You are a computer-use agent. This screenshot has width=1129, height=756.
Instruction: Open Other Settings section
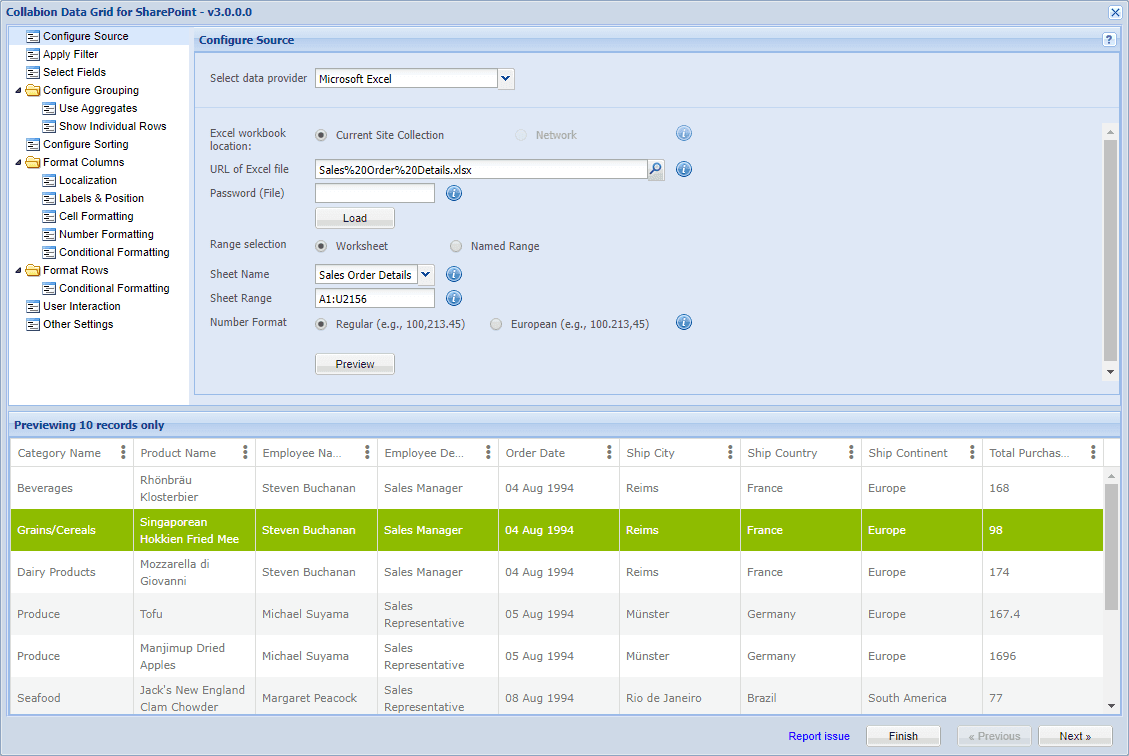[x=78, y=324]
